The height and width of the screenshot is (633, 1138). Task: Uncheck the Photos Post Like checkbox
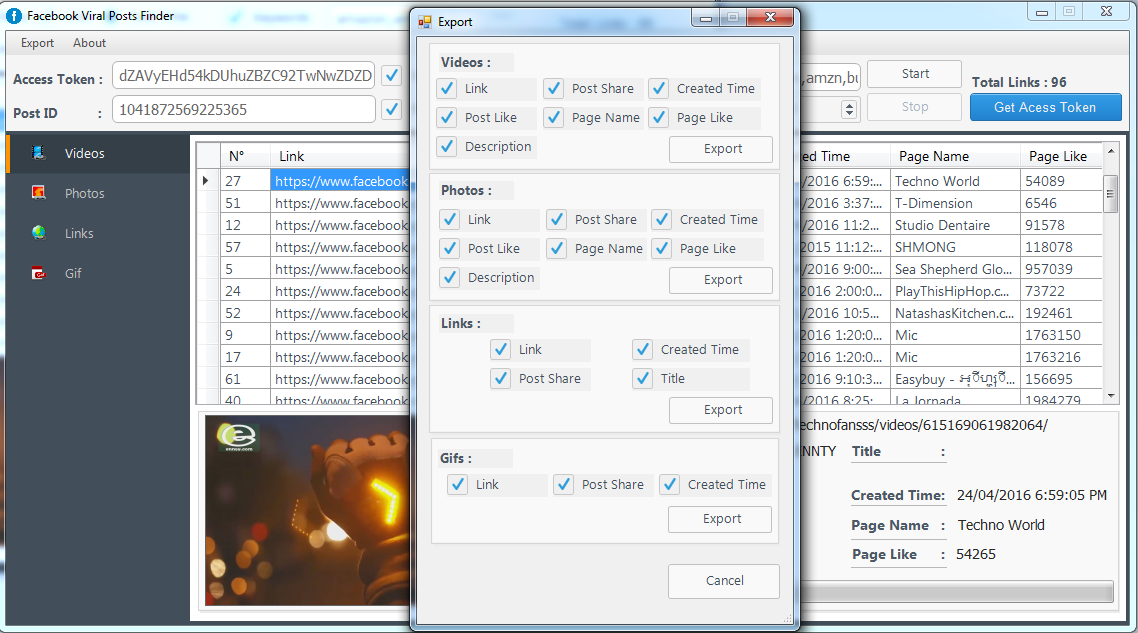click(450, 248)
